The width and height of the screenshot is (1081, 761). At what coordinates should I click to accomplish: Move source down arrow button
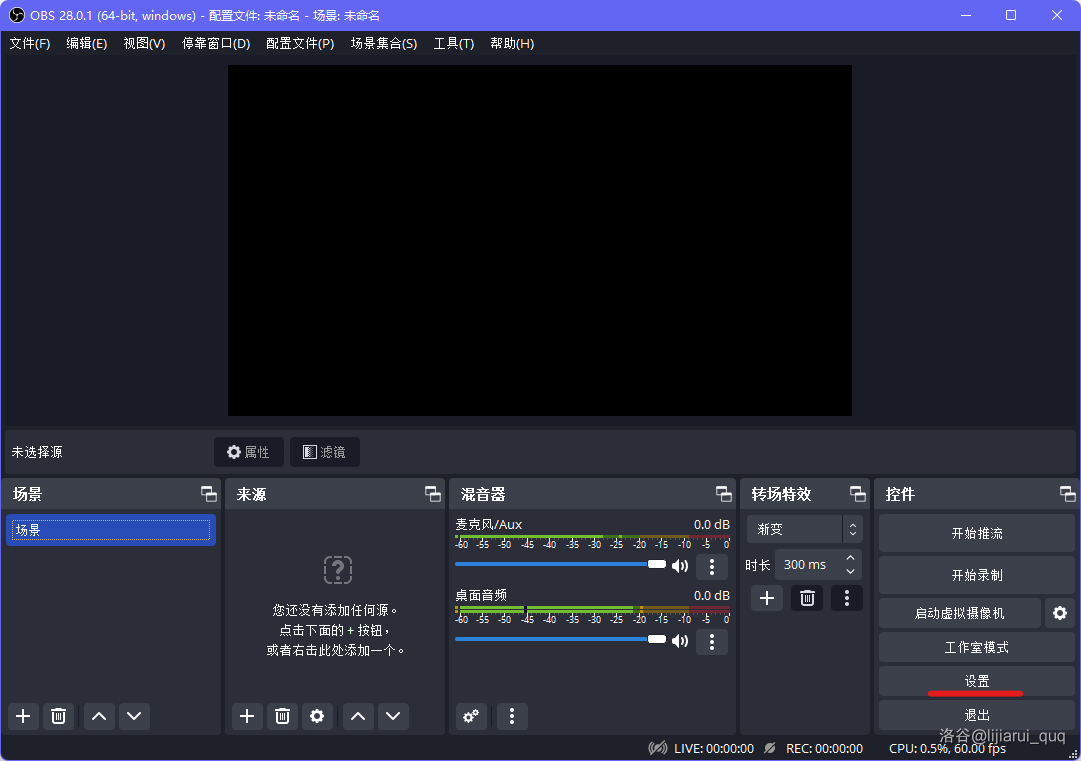point(393,716)
